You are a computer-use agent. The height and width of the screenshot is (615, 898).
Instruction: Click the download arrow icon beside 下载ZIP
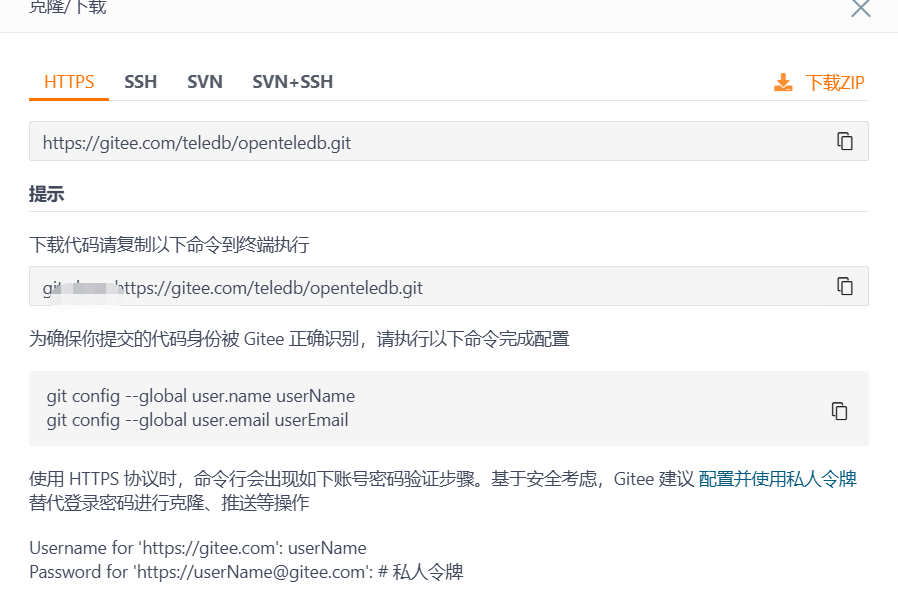point(783,82)
